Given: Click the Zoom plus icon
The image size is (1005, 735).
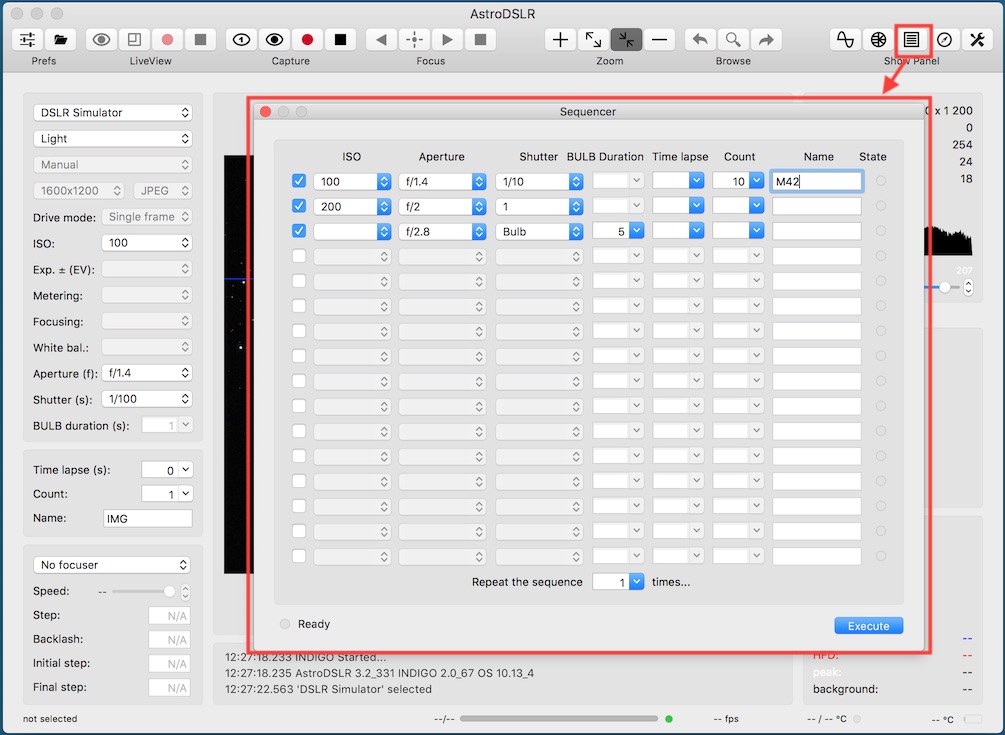Looking at the screenshot, I should 560,40.
